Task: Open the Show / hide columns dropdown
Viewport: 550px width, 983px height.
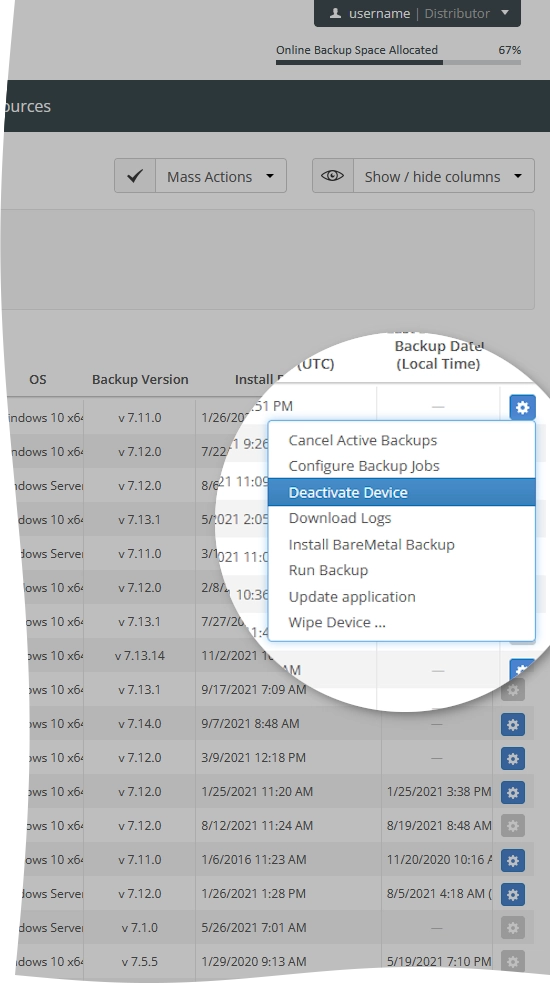Action: [x=444, y=176]
